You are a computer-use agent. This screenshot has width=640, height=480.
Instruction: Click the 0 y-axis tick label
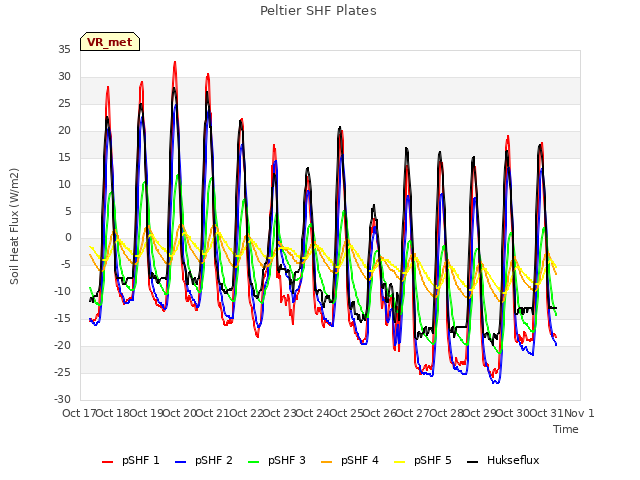68,238
